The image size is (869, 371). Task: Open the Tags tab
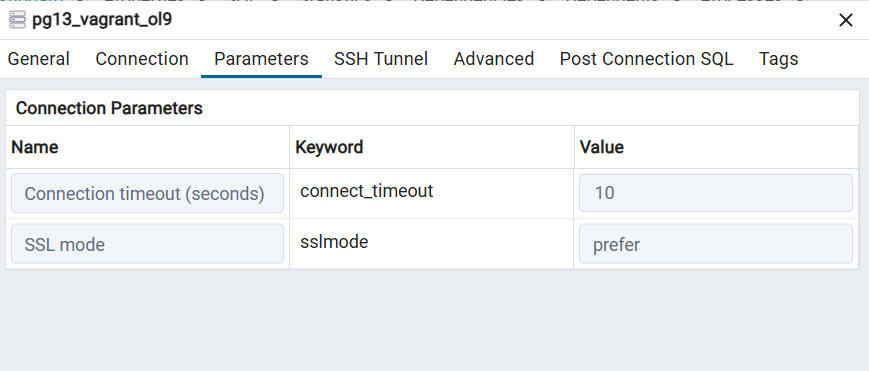pos(778,59)
